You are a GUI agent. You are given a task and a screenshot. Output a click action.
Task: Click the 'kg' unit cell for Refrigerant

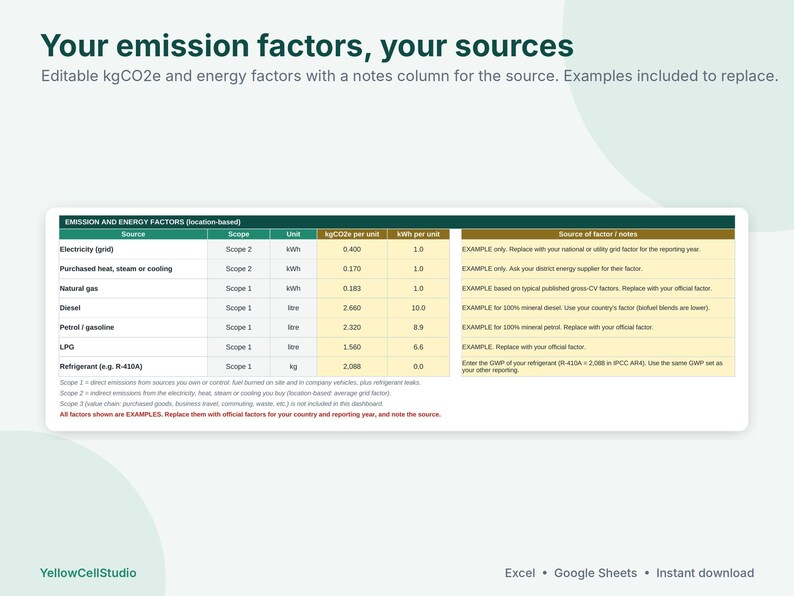293,367
